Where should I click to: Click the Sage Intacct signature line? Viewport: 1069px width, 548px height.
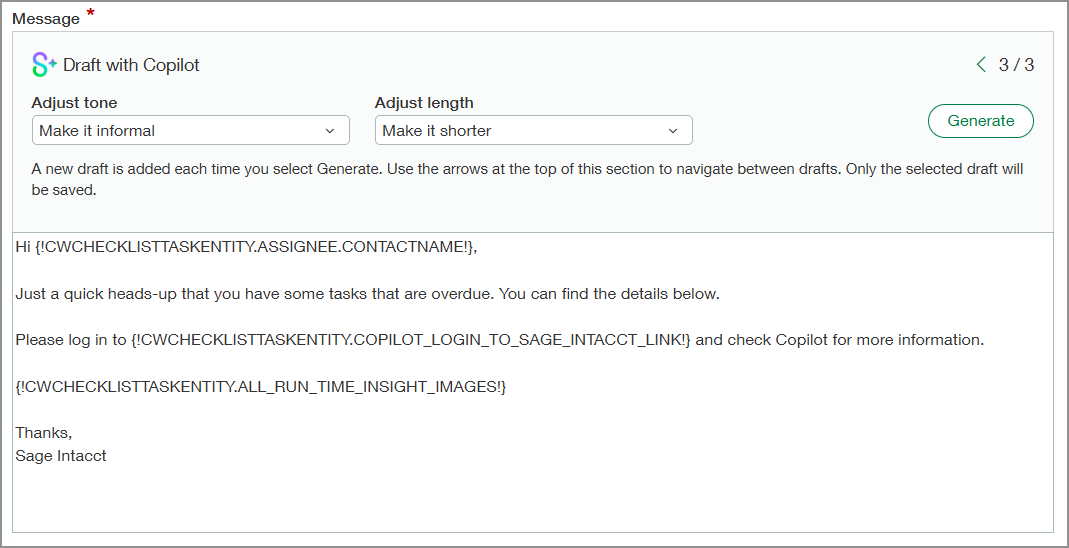61,456
